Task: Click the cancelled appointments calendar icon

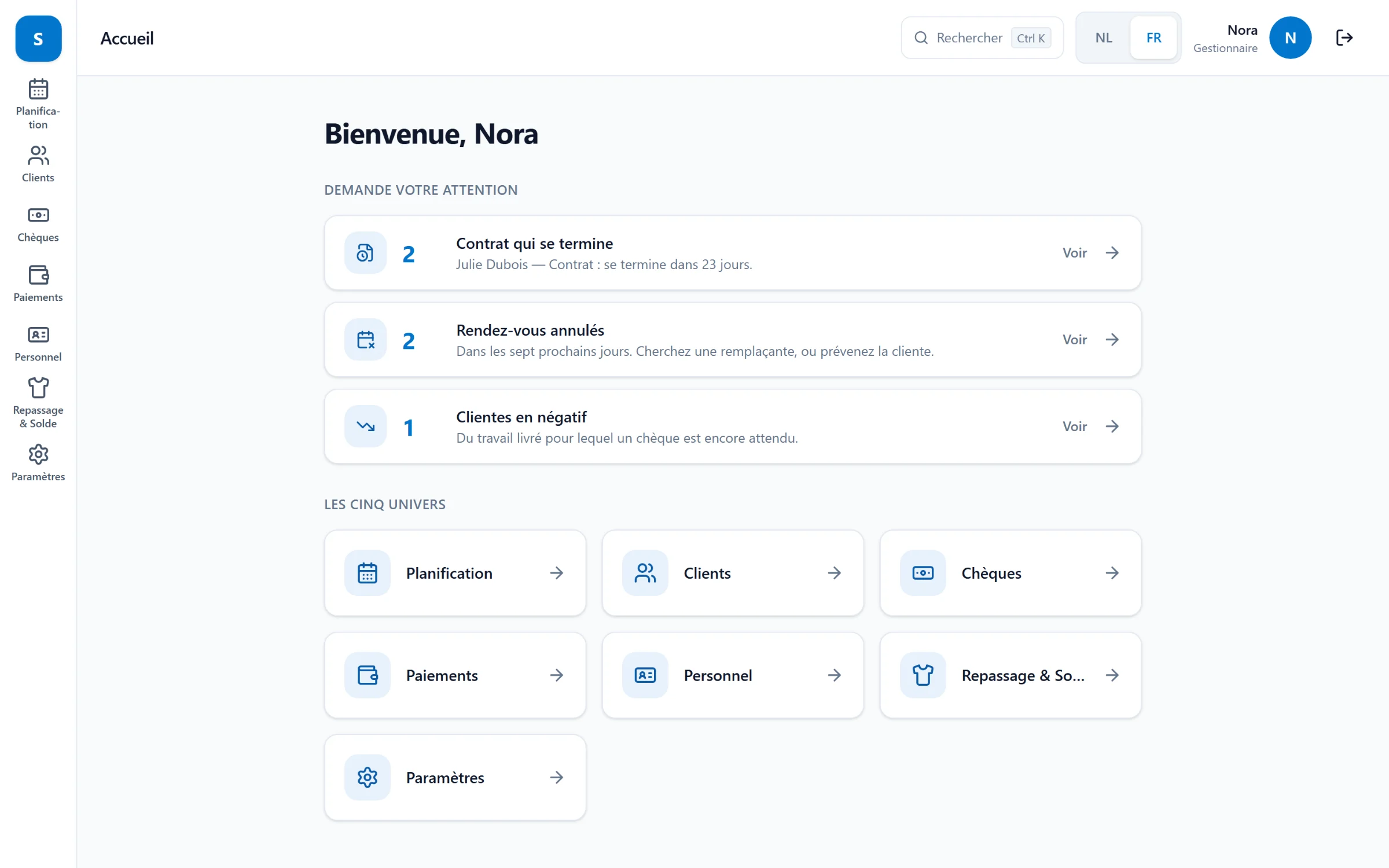Action: tap(365, 340)
